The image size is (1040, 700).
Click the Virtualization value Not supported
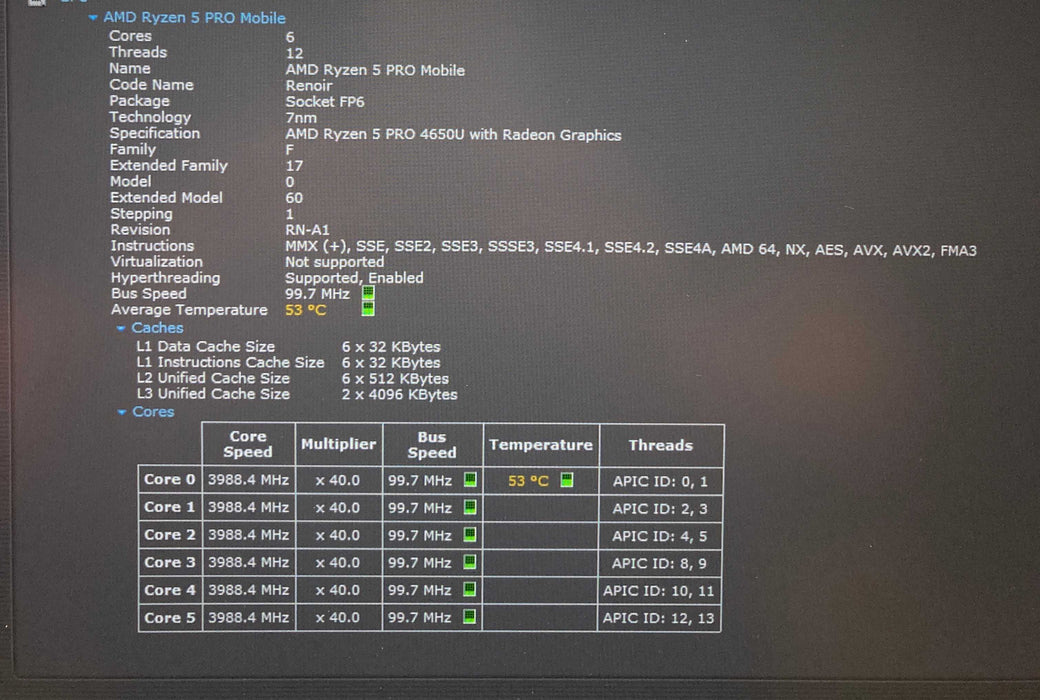[335, 262]
